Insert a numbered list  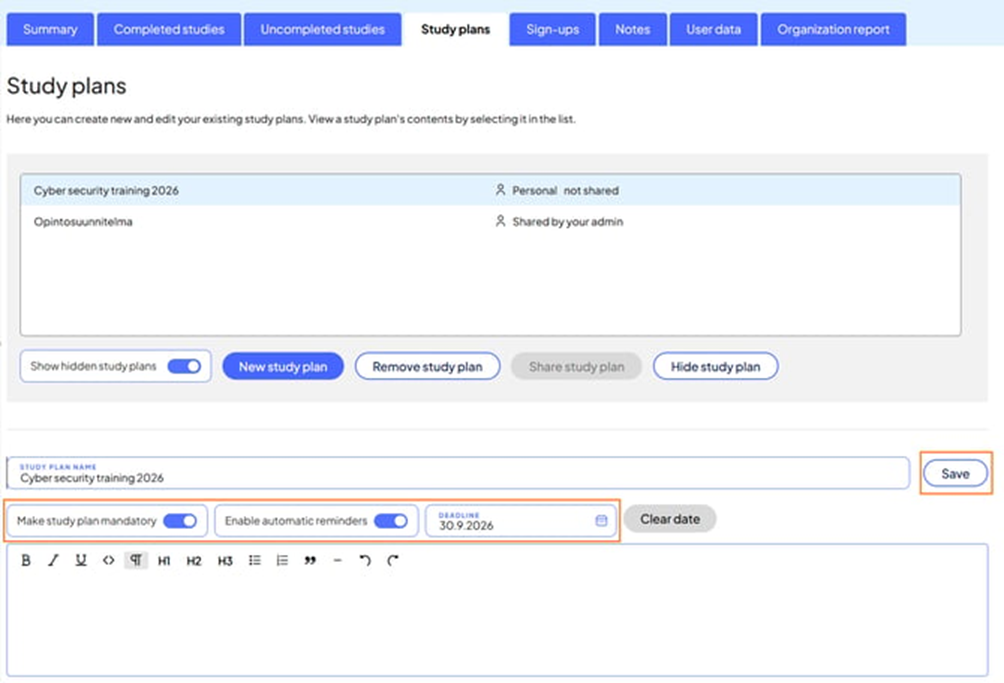(282, 561)
